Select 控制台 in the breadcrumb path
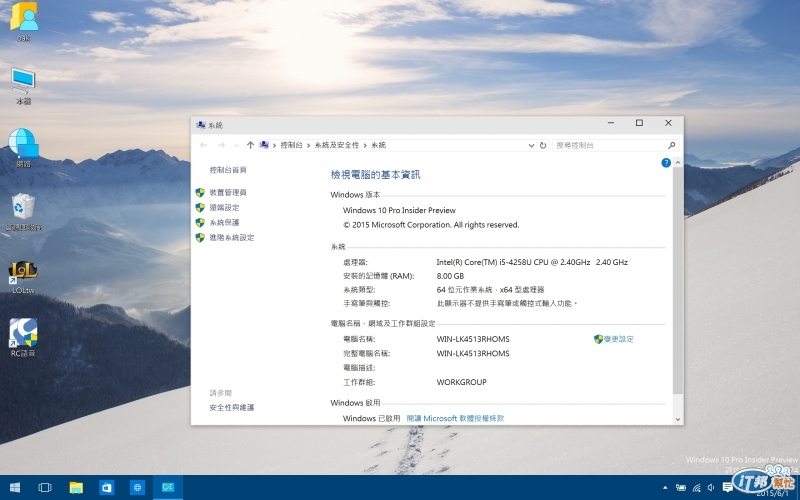This screenshot has height=500, width=800. (x=291, y=145)
